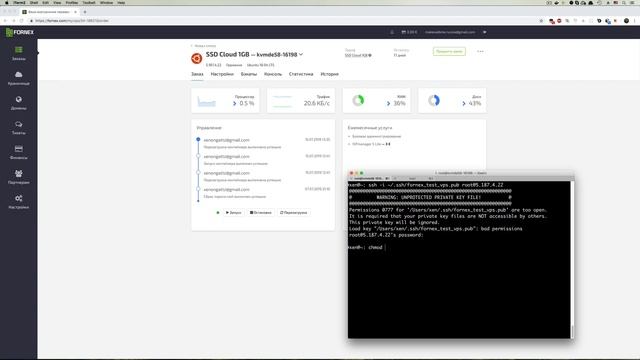Click the green extend order button

(449, 51)
